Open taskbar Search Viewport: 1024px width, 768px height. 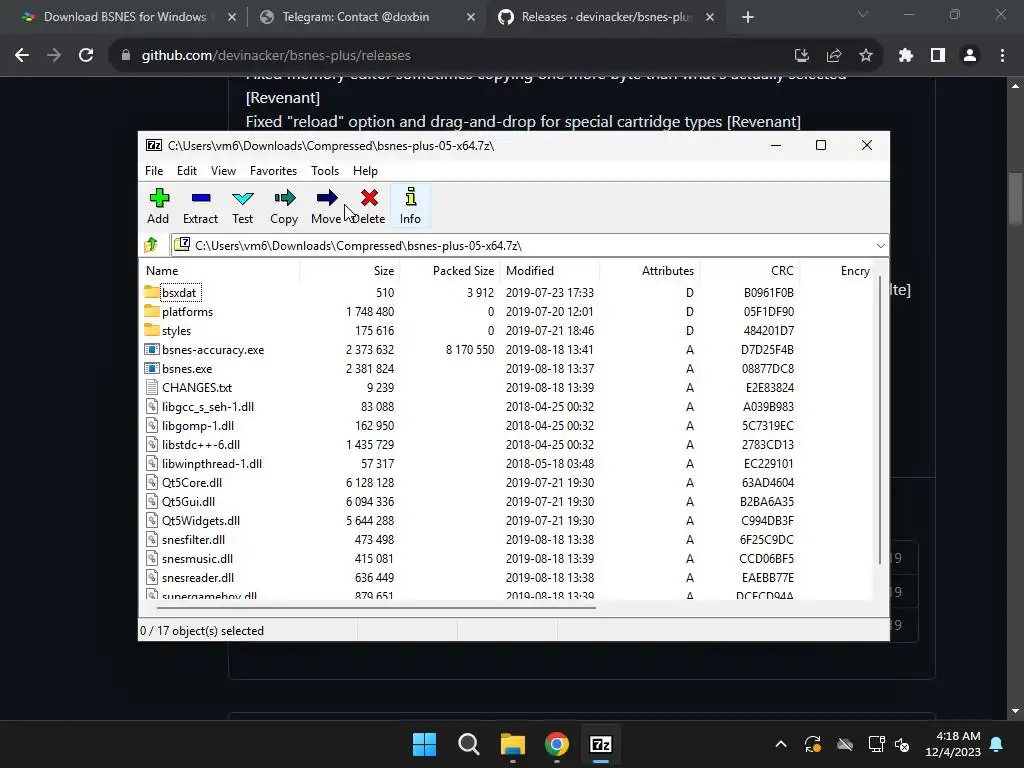click(469, 744)
